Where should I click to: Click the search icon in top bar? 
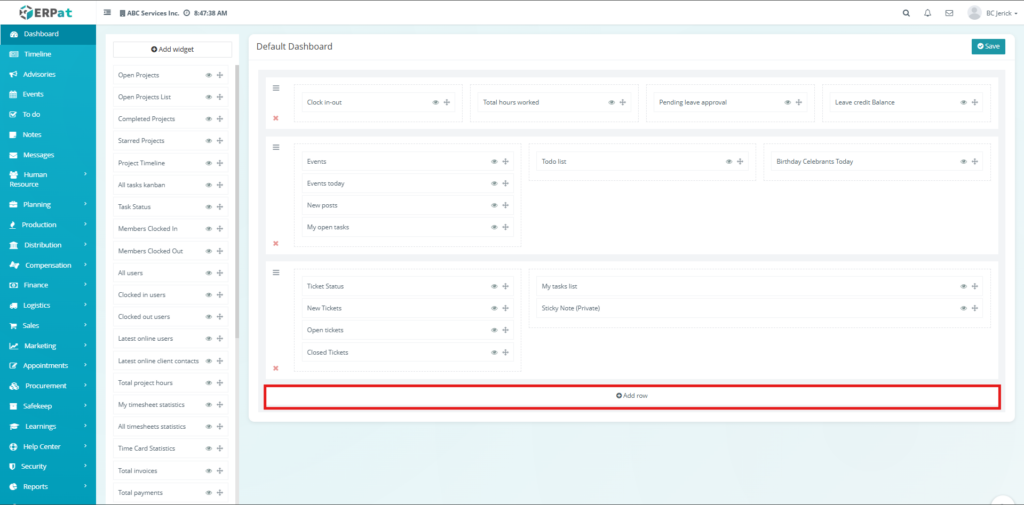point(906,13)
